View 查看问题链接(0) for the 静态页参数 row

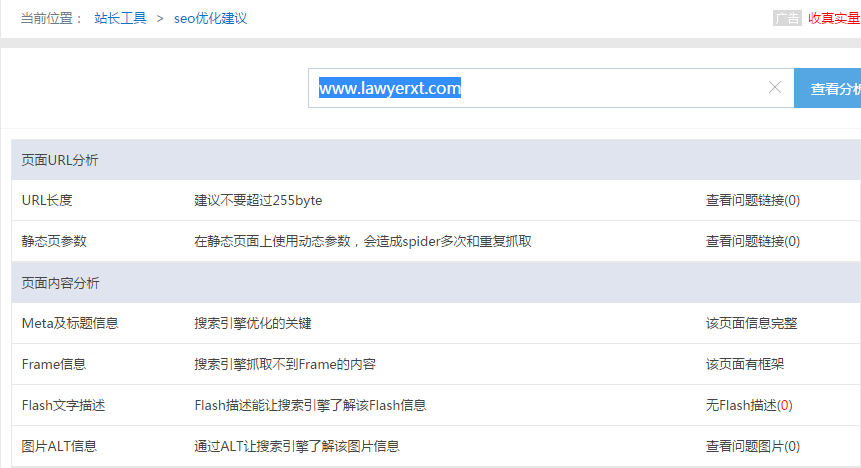click(x=752, y=241)
